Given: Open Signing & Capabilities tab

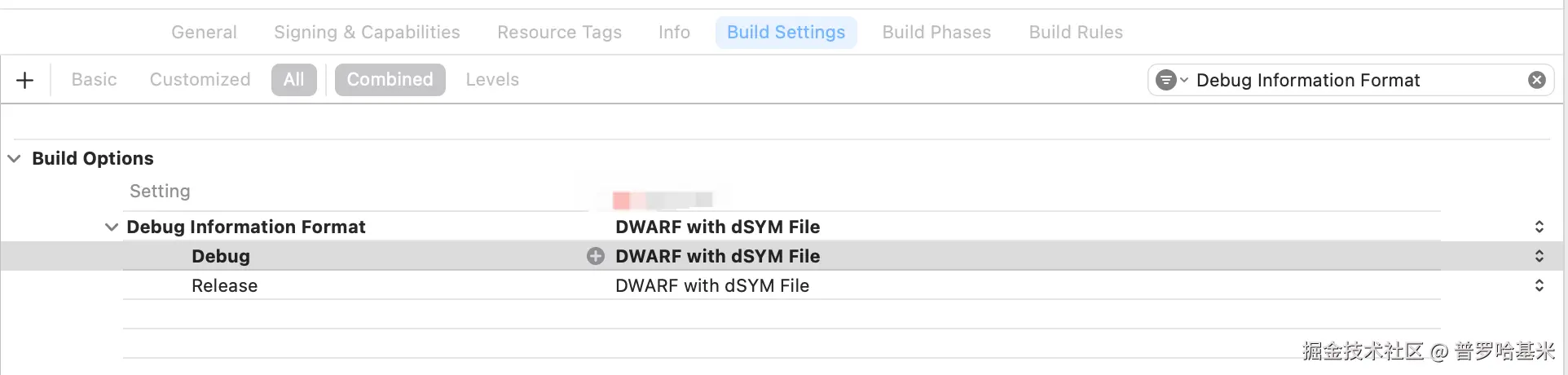Looking at the screenshot, I should 367,33.
